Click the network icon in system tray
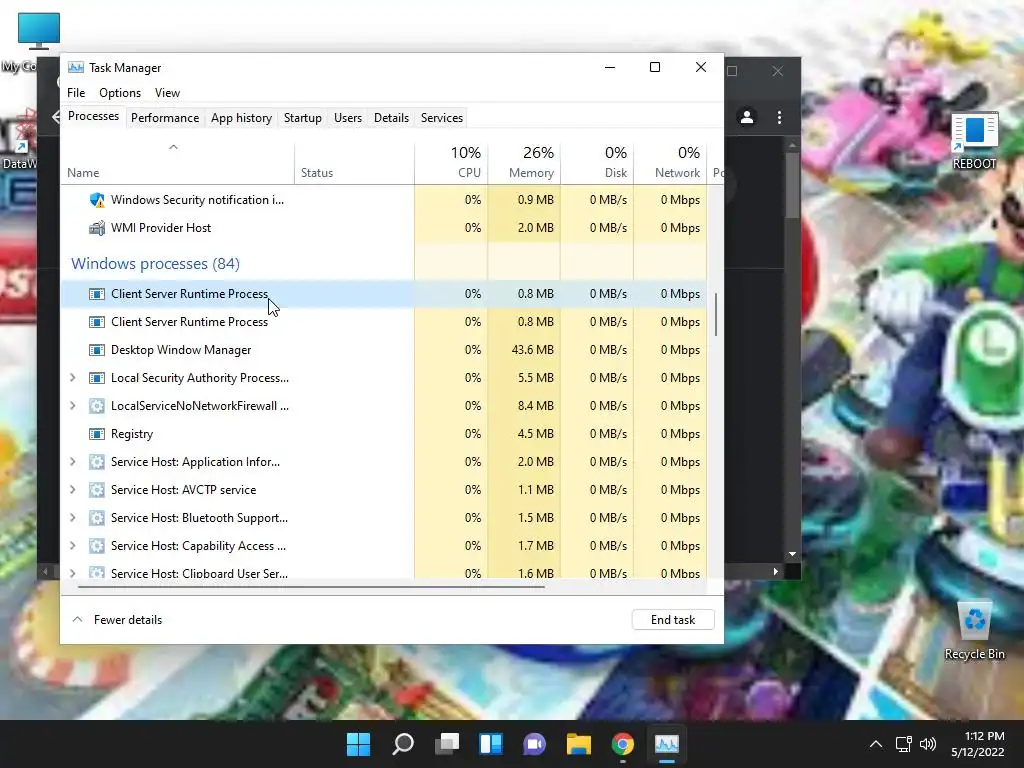Image resolution: width=1024 pixels, height=768 pixels. pyautogui.click(x=904, y=744)
